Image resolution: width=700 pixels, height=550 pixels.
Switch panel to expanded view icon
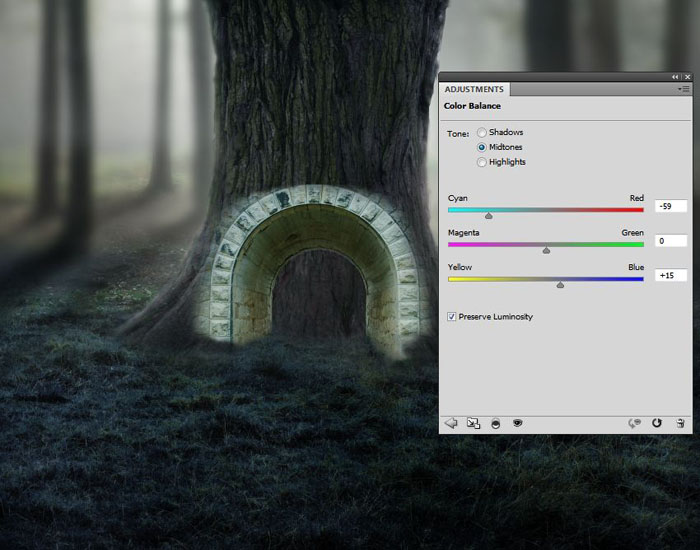(473, 423)
